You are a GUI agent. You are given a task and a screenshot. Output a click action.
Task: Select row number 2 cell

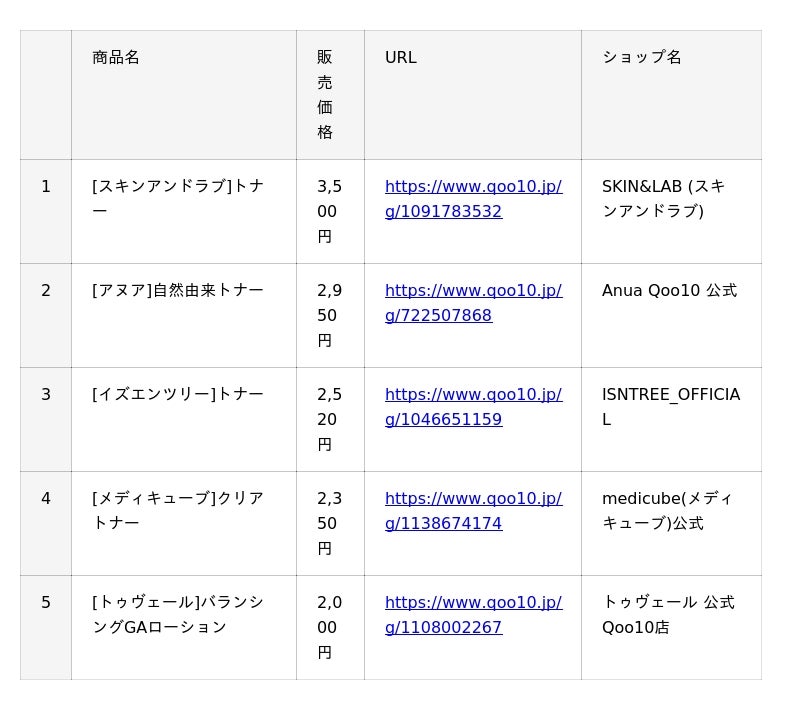(x=46, y=291)
